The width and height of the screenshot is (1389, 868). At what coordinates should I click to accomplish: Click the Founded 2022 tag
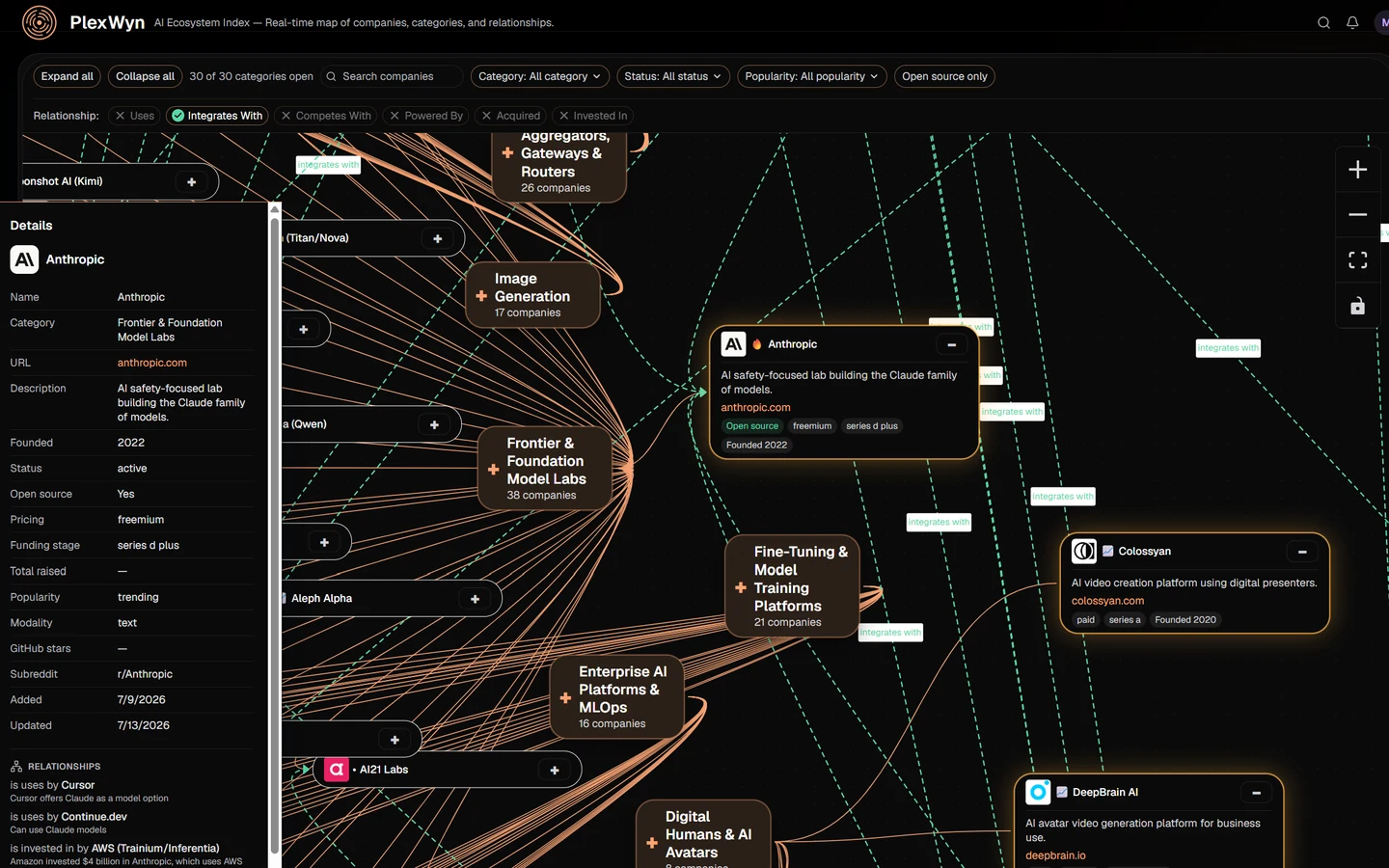point(756,446)
